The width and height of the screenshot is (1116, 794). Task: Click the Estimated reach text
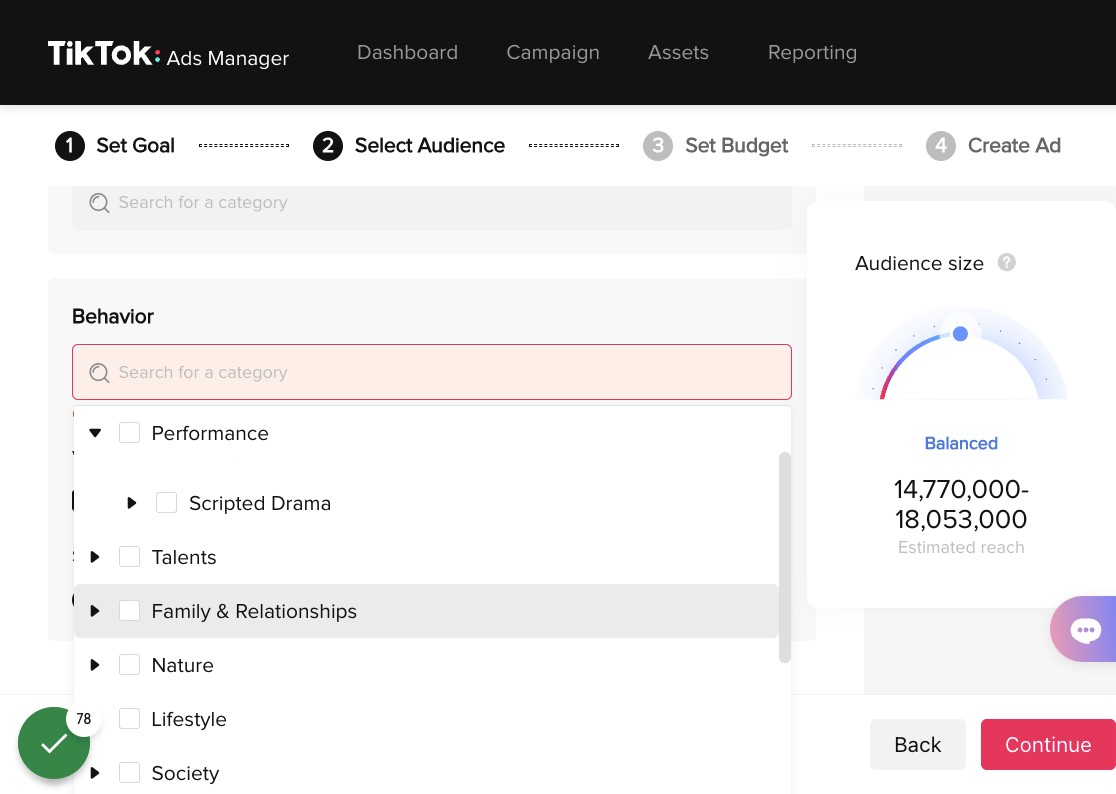pos(961,547)
